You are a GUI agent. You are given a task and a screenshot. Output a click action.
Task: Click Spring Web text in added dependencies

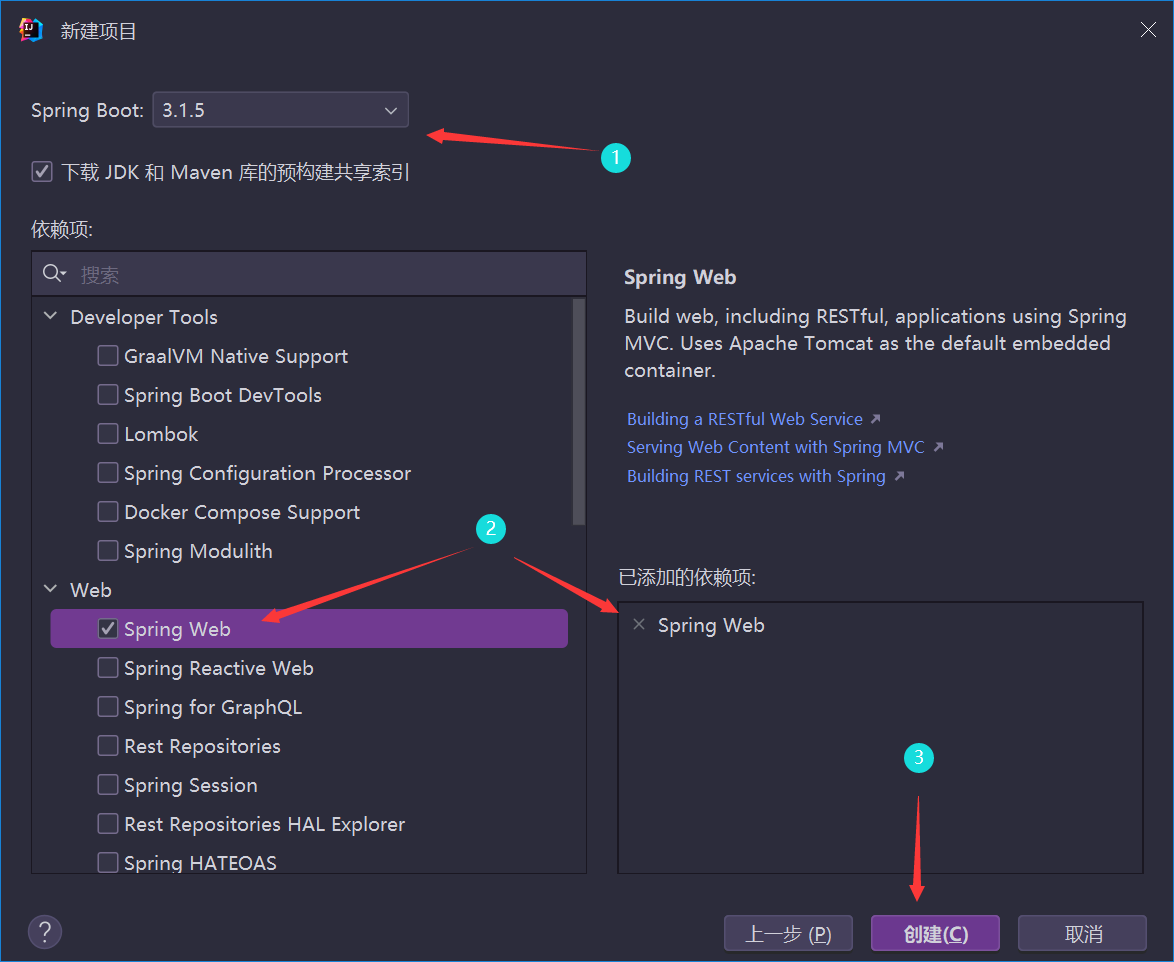coord(711,625)
